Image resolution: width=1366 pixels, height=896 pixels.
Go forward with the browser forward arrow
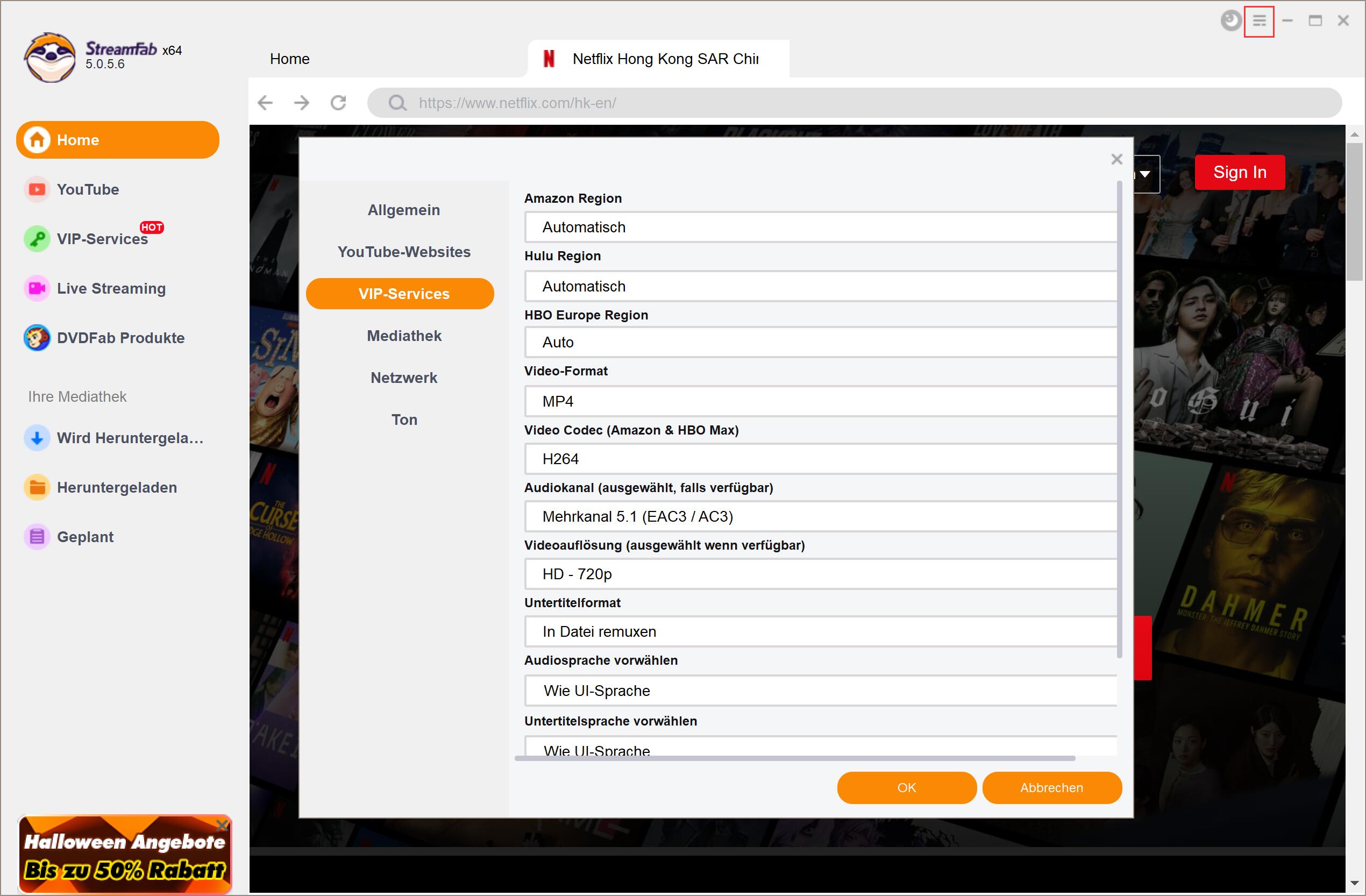point(301,103)
